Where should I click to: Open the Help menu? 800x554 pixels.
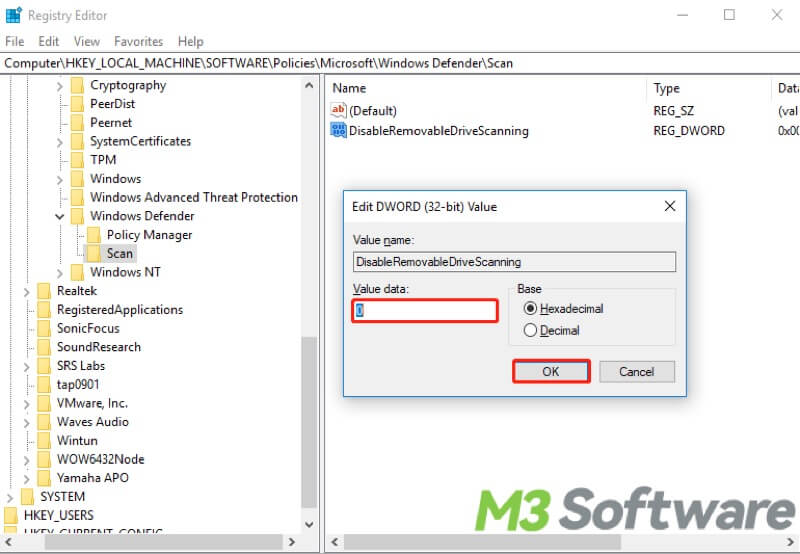pyautogui.click(x=190, y=41)
